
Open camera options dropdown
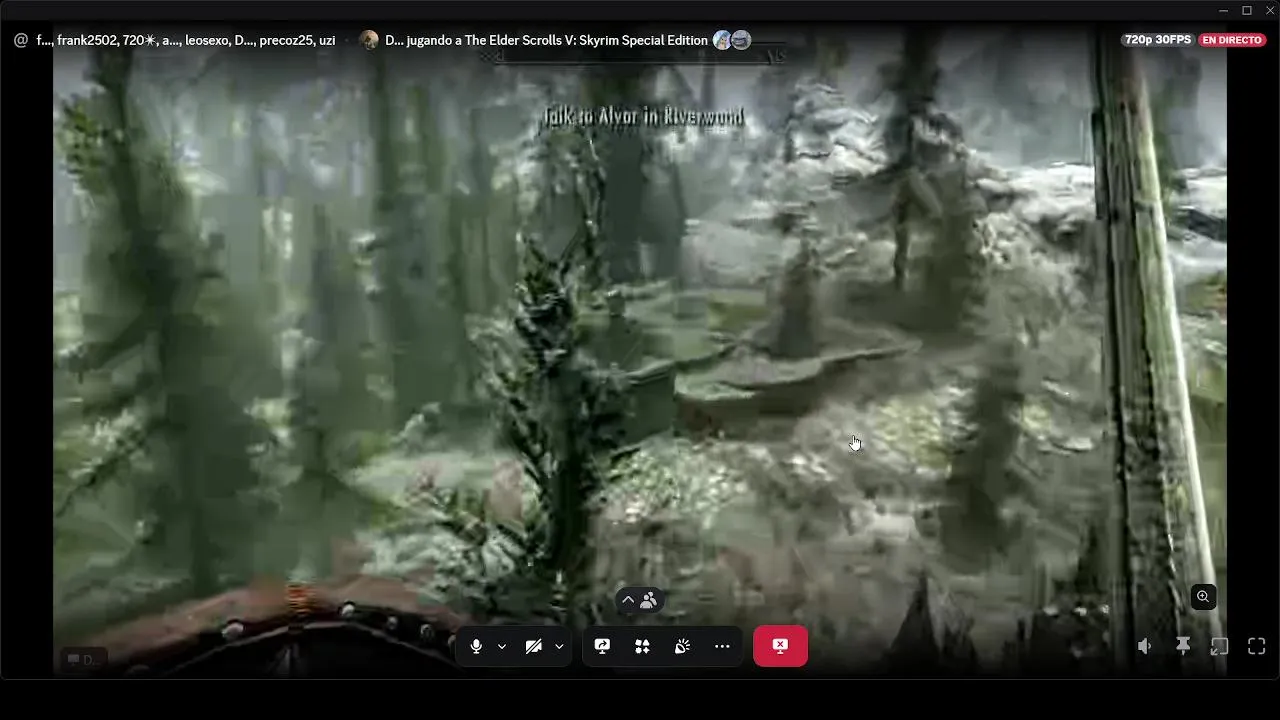click(559, 647)
